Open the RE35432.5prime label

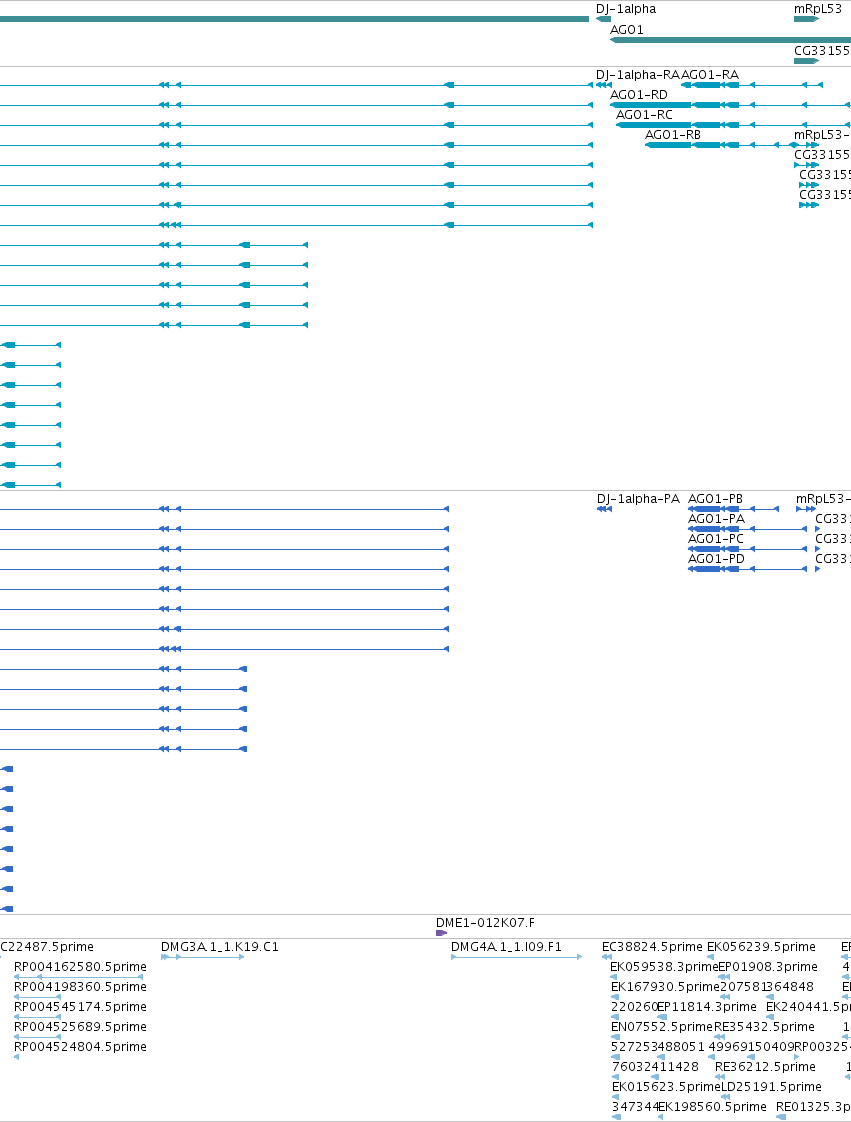764,1028
